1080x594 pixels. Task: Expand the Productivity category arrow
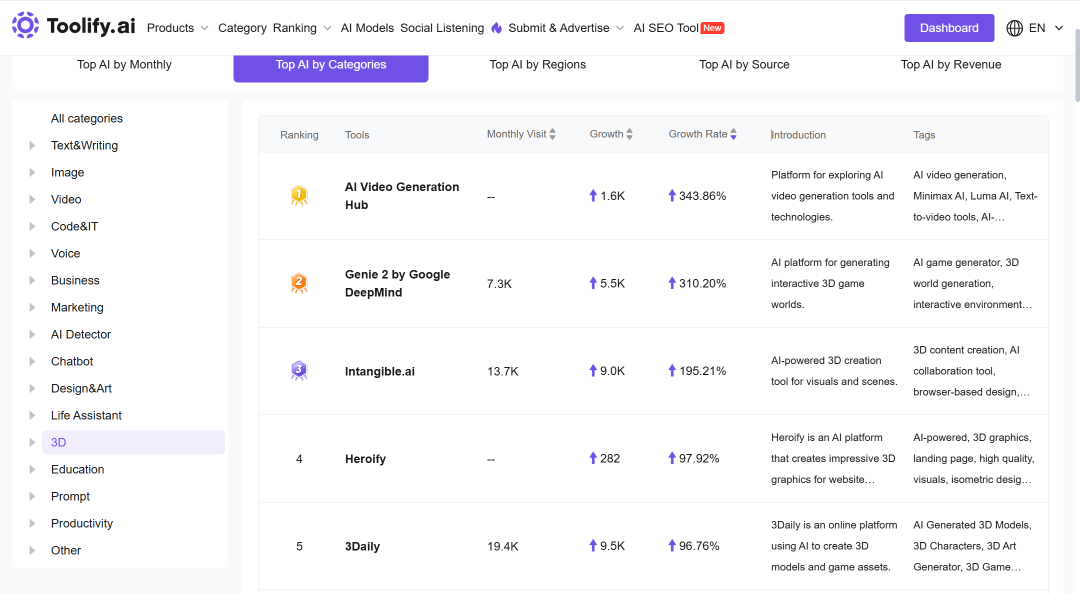[x=32, y=524]
